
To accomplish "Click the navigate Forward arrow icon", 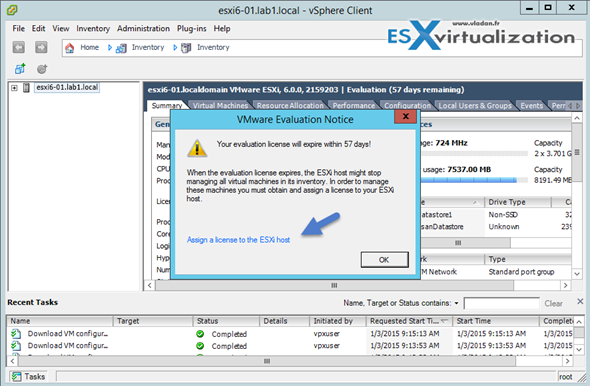I will pos(41,47).
